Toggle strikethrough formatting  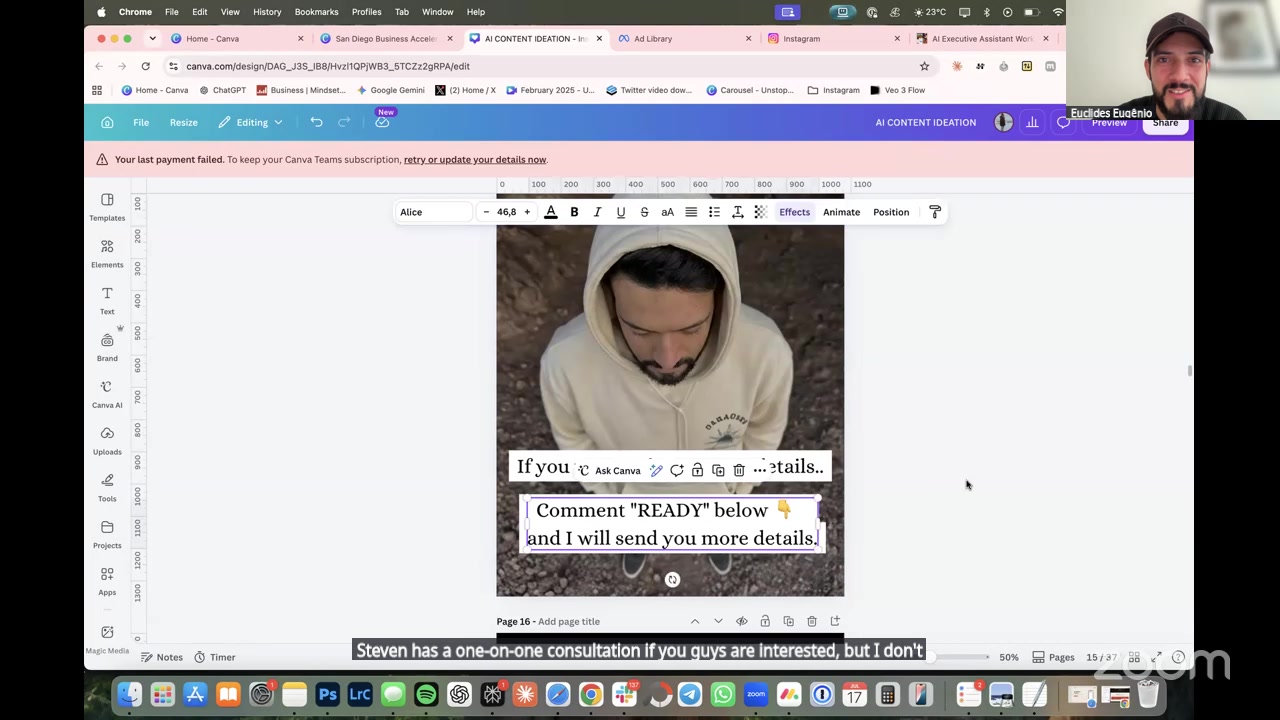[644, 212]
